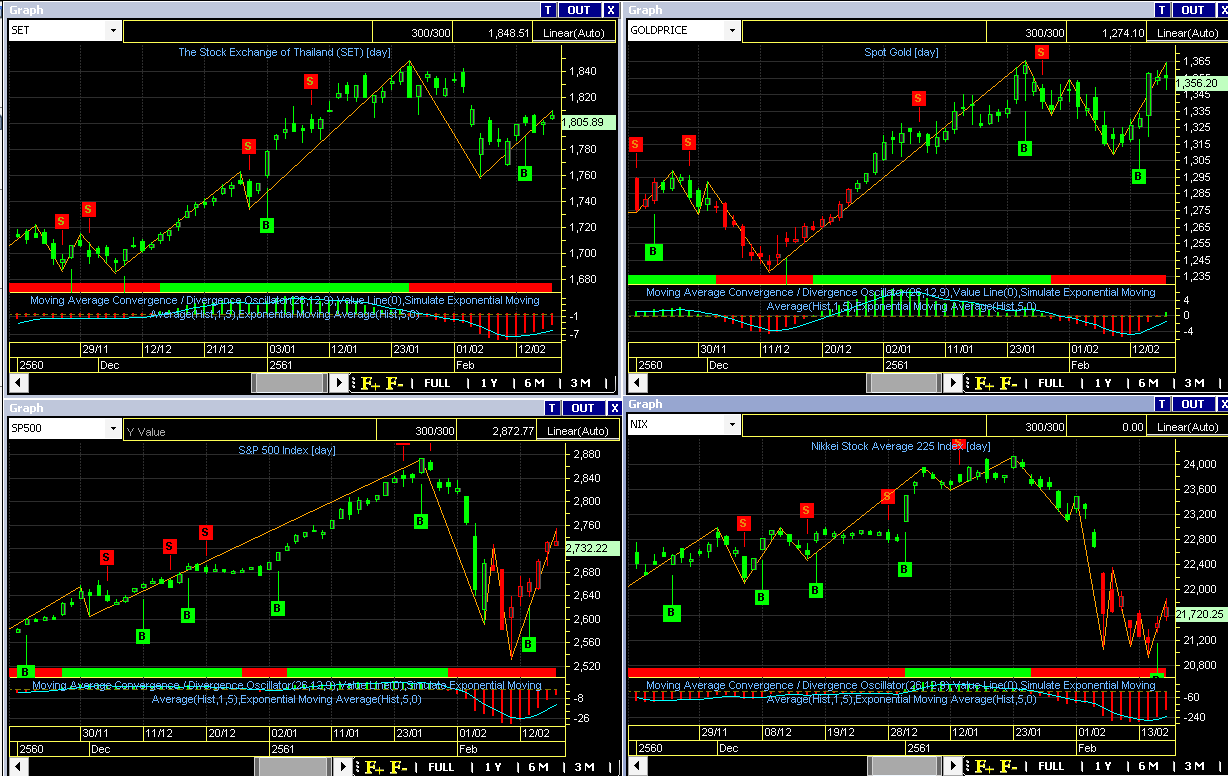
Task: Click the T icon in SET graph title bar
Action: coord(548,10)
